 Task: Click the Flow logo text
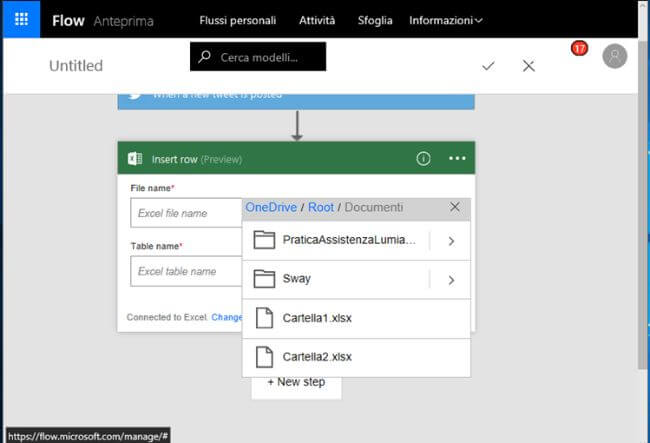pos(68,21)
